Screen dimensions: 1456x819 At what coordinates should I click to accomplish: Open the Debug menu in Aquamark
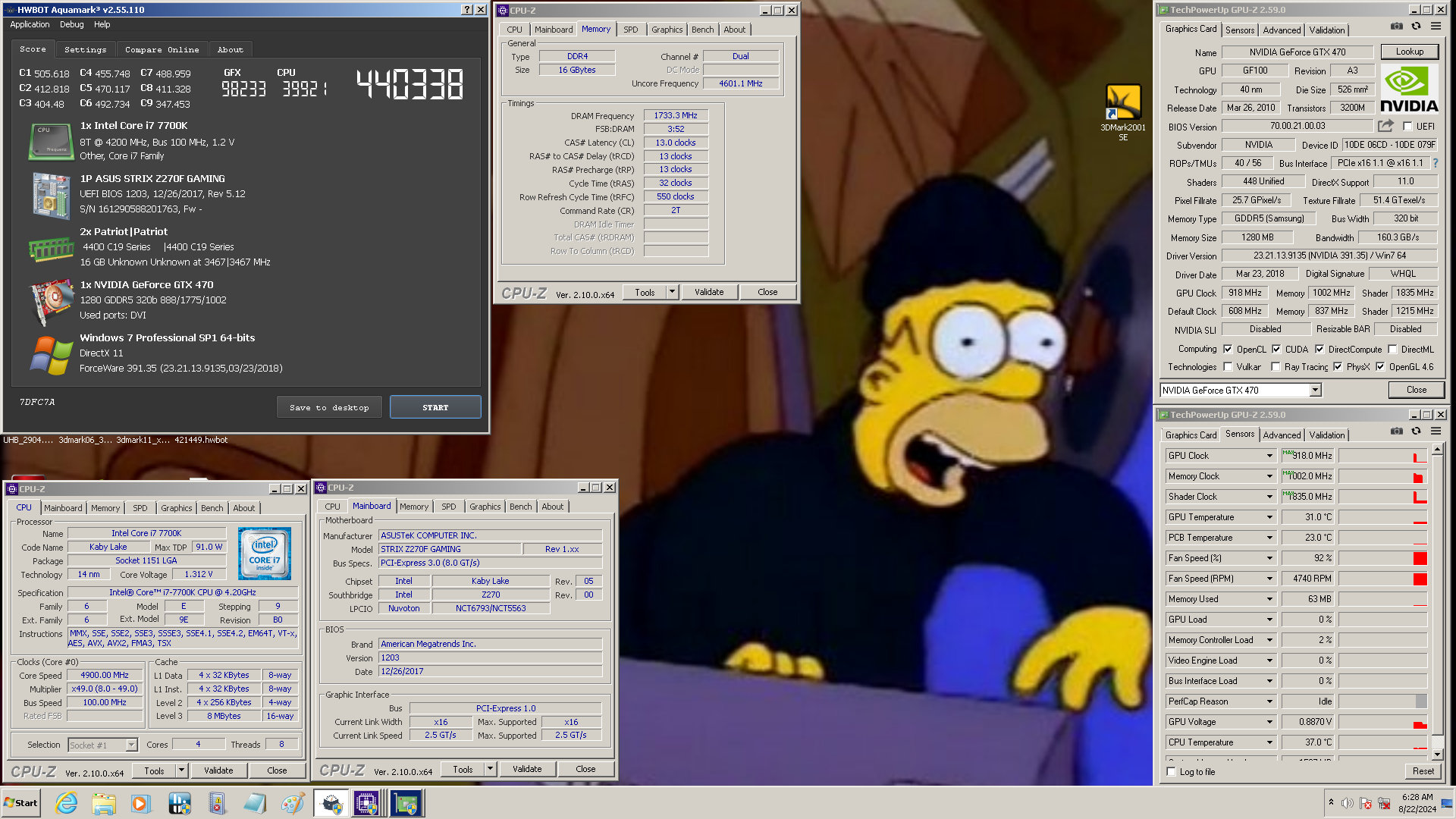click(72, 24)
